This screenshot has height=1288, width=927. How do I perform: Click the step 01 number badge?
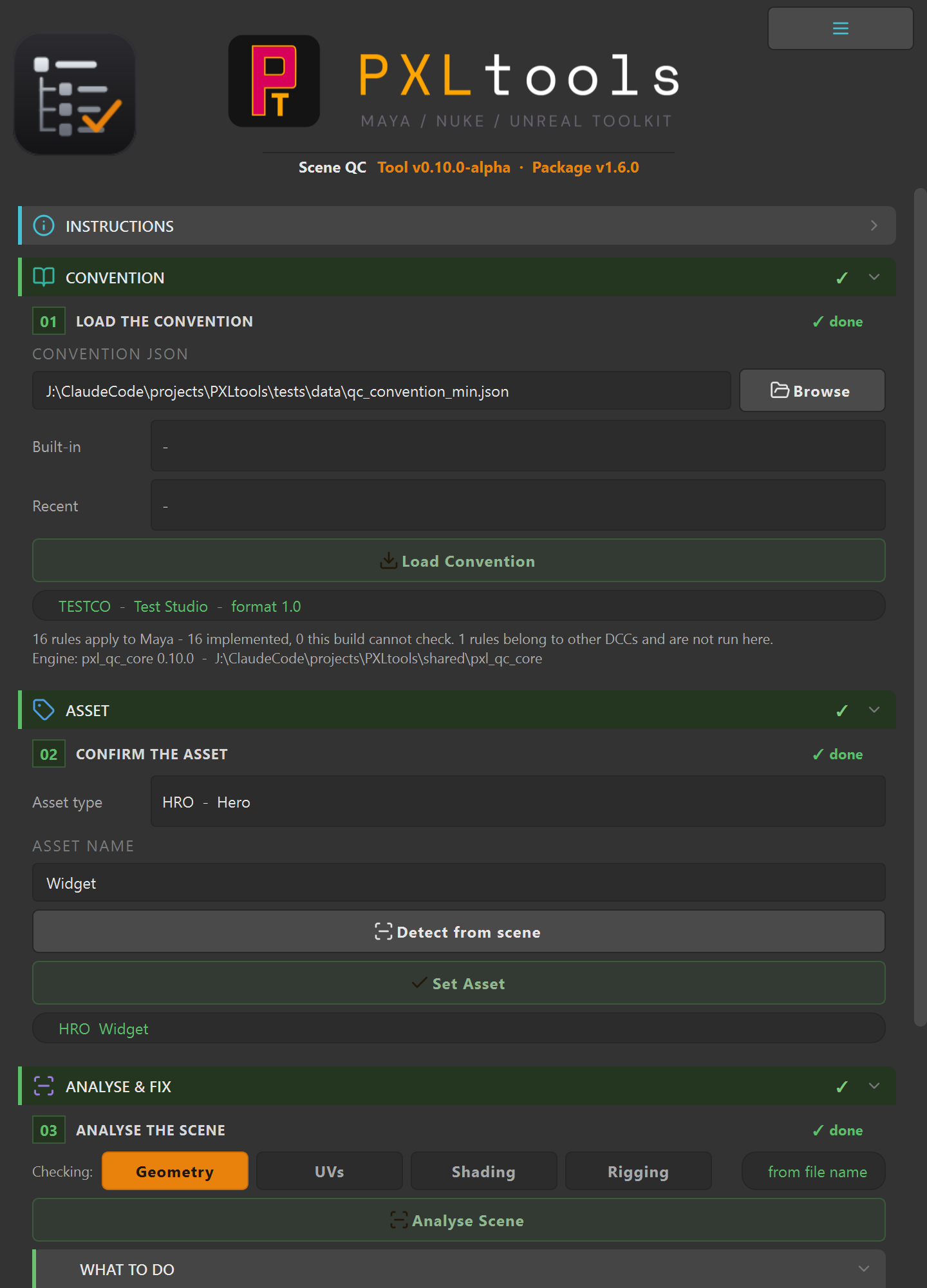click(49, 321)
